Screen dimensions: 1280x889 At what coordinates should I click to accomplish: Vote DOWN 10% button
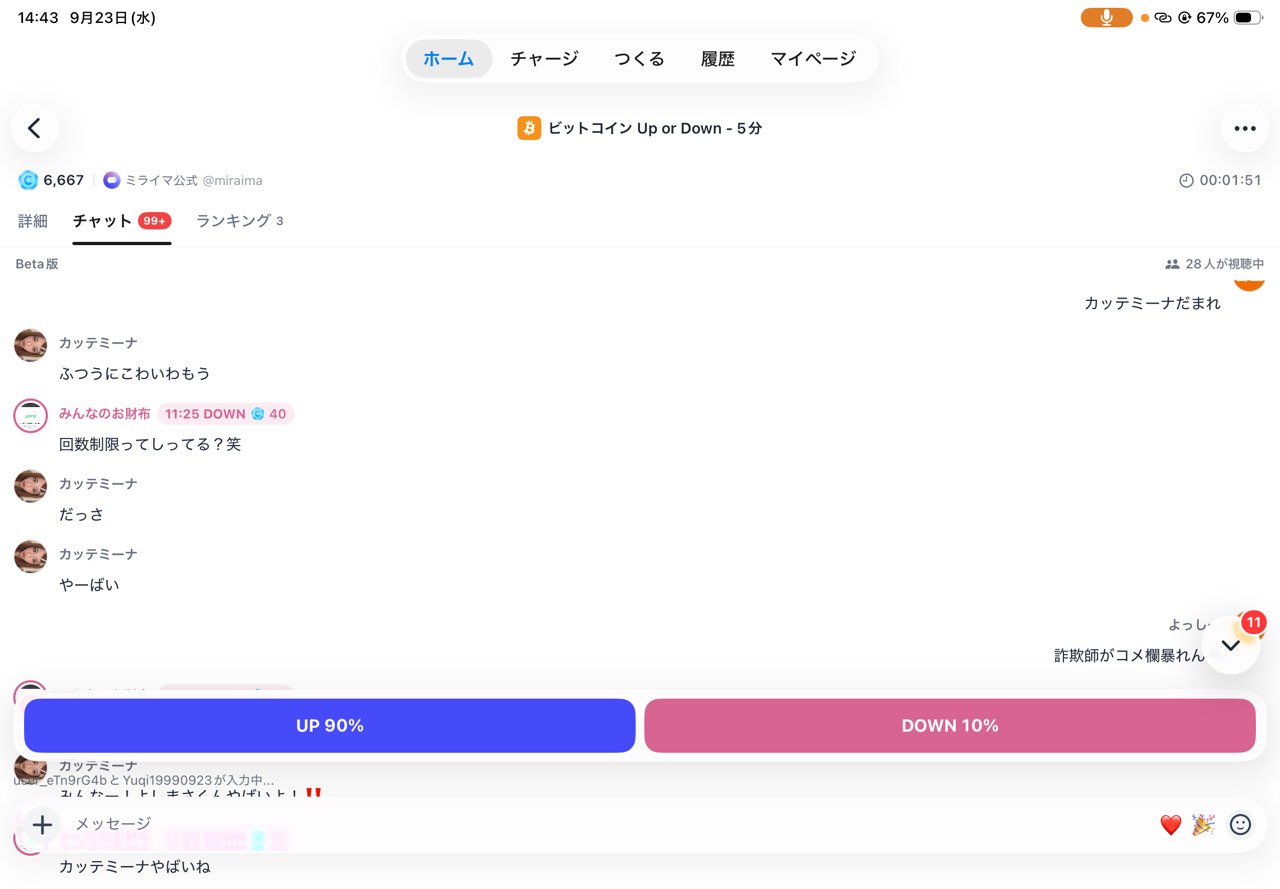pyautogui.click(x=950, y=726)
